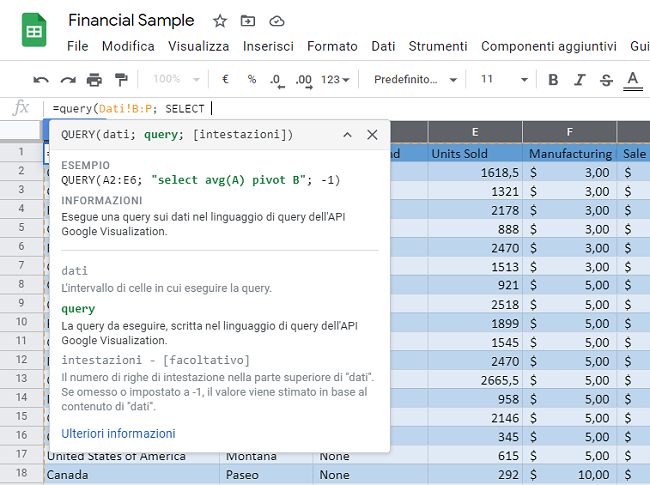Screen dimensions: 650x485
Task: Decrease decimal places
Action: point(277,80)
